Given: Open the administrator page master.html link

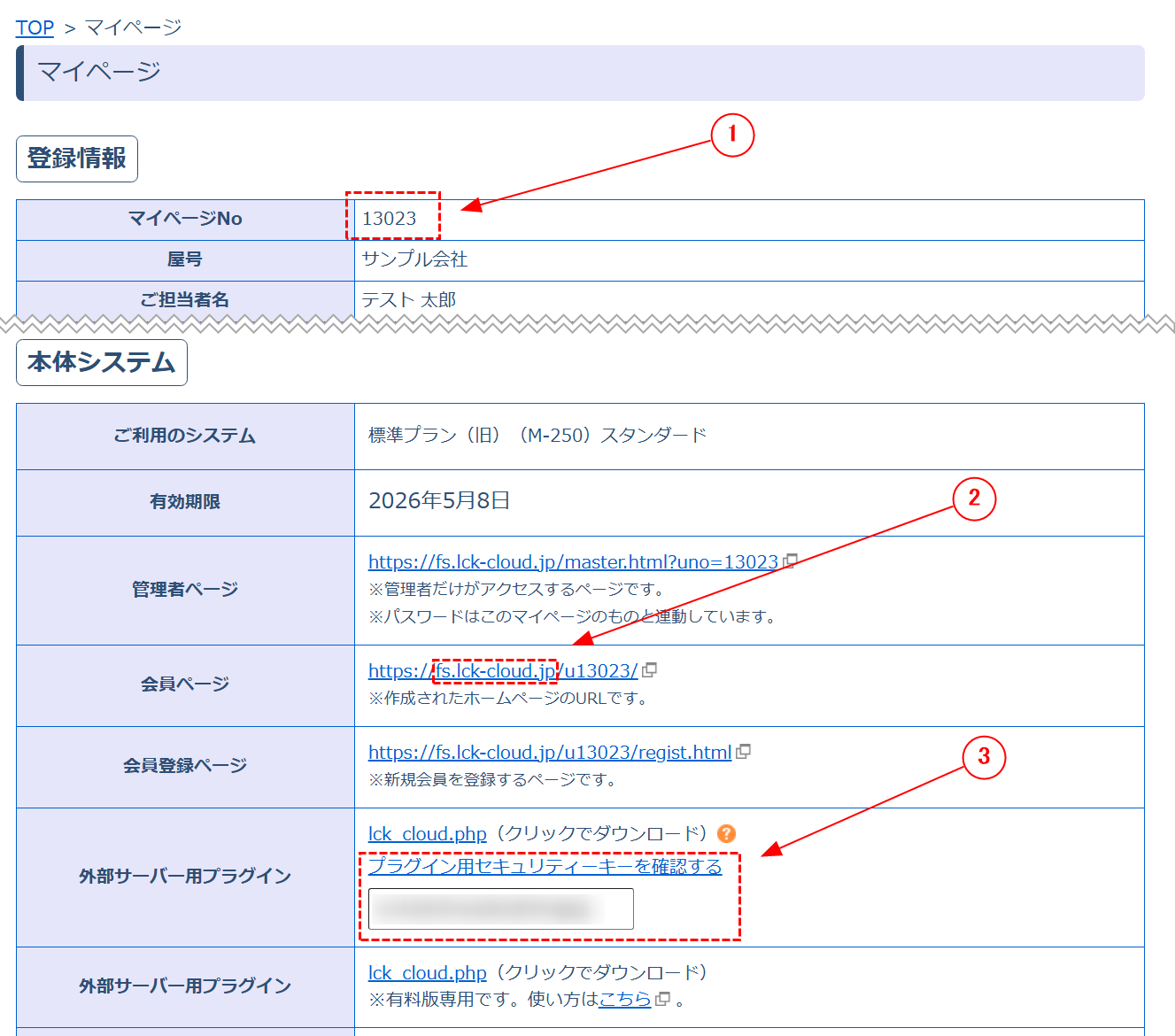Looking at the screenshot, I should [x=572, y=562].
